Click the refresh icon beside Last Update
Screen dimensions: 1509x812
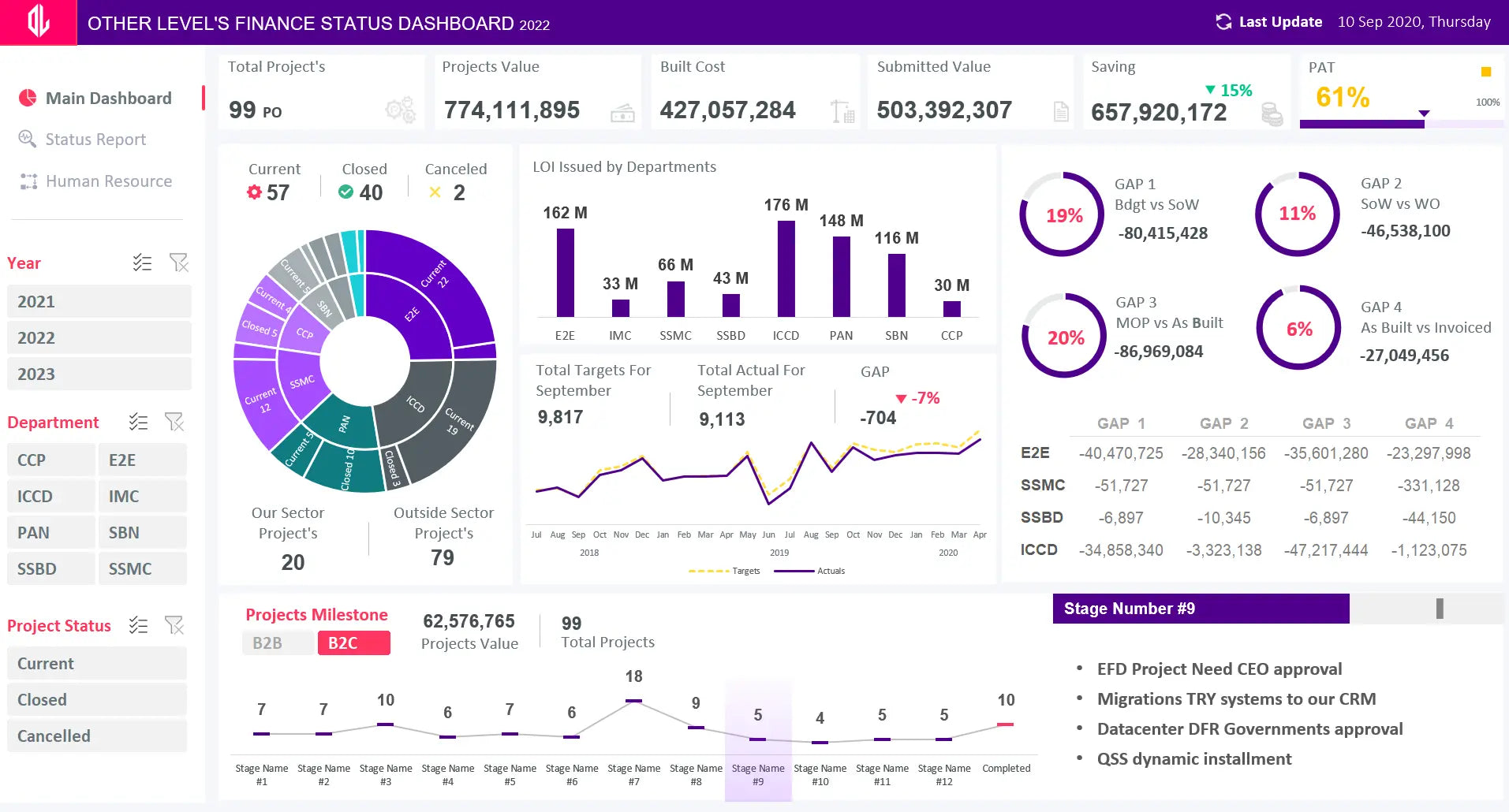tap(1223, 22)
